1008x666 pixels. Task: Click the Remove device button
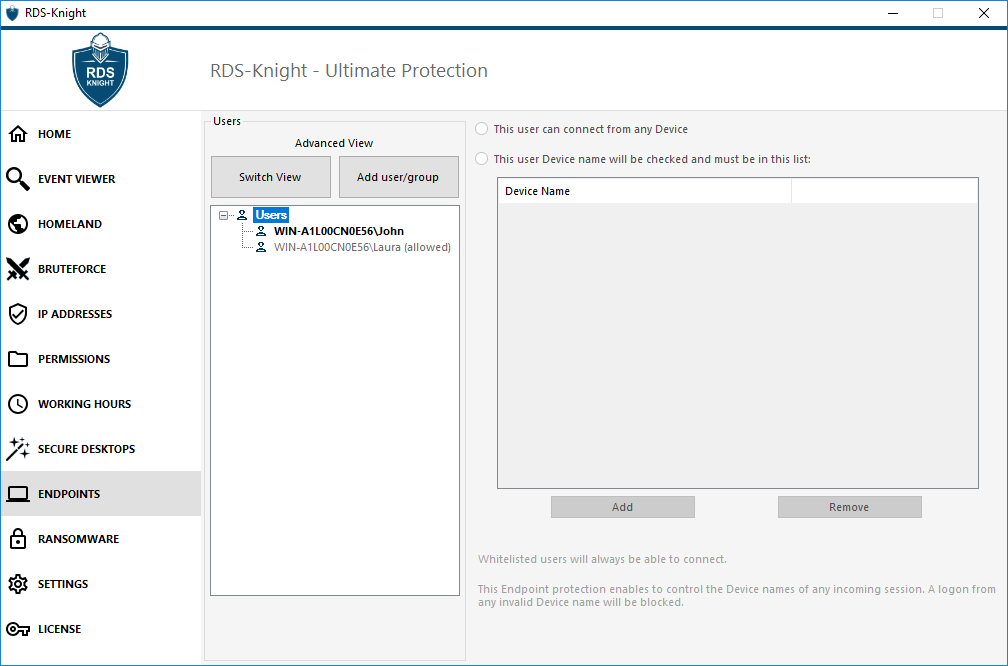tap(849, 507)
